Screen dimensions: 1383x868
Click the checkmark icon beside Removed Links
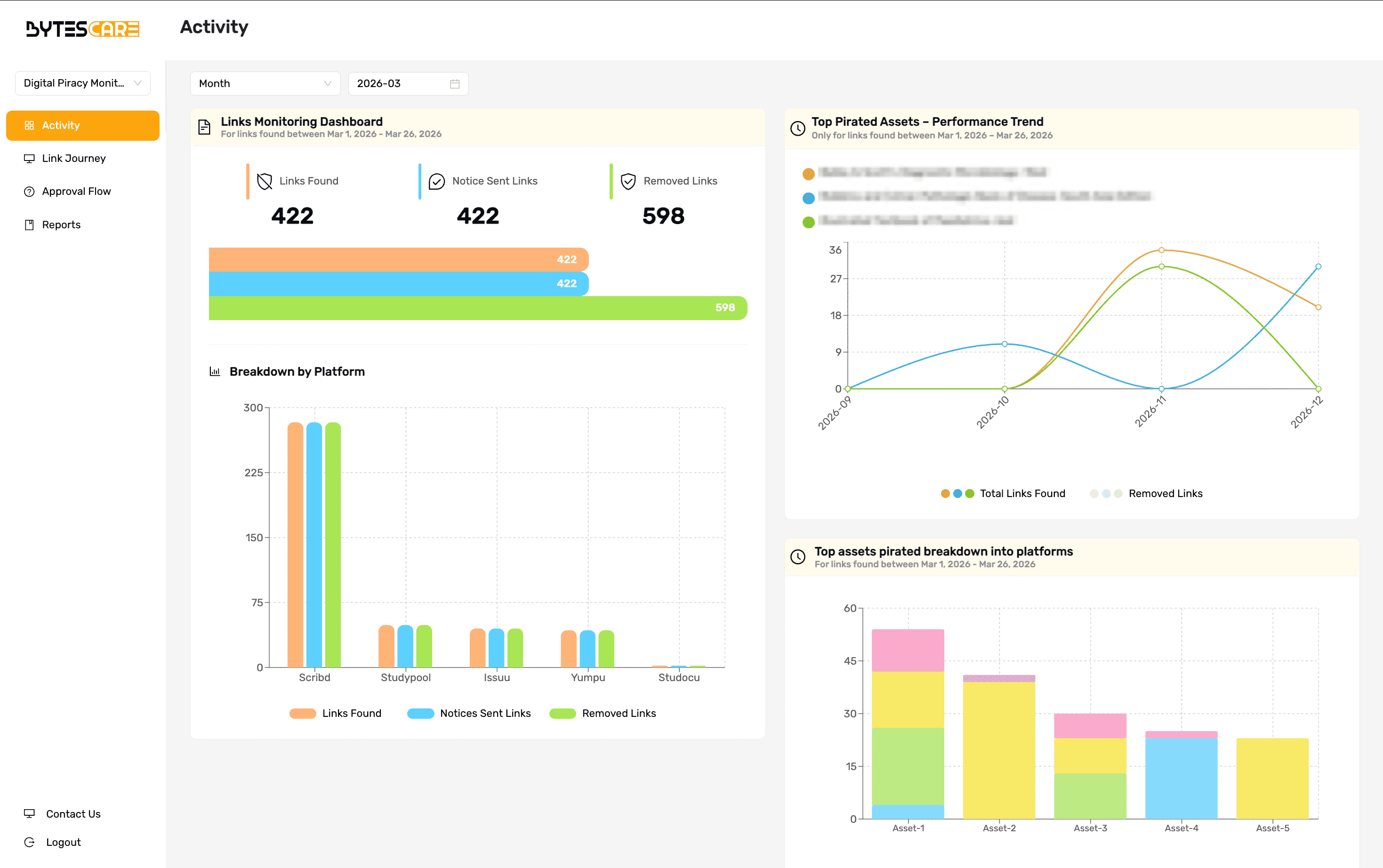point(627,180)
